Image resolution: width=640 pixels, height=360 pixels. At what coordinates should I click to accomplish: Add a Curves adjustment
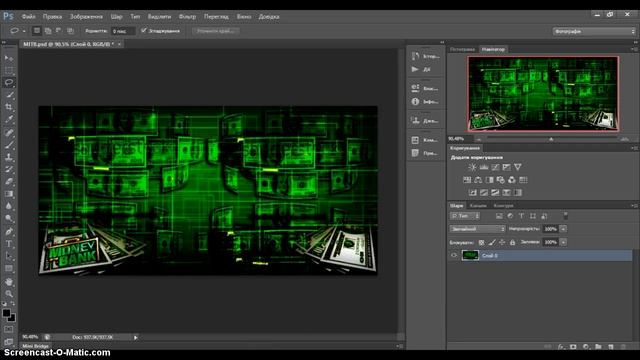(x=495, y=167)
